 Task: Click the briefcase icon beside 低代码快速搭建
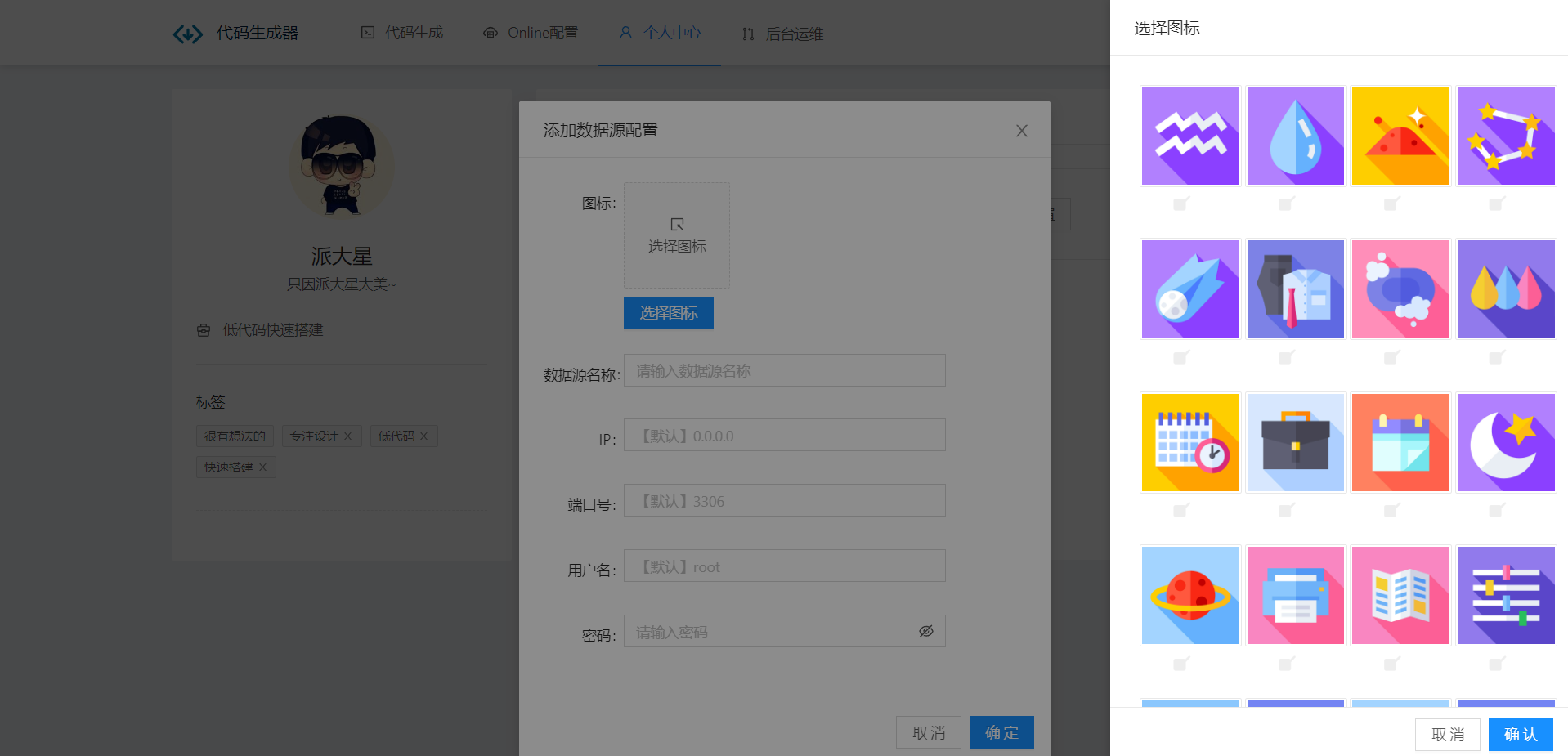click(x=204, y=330)
